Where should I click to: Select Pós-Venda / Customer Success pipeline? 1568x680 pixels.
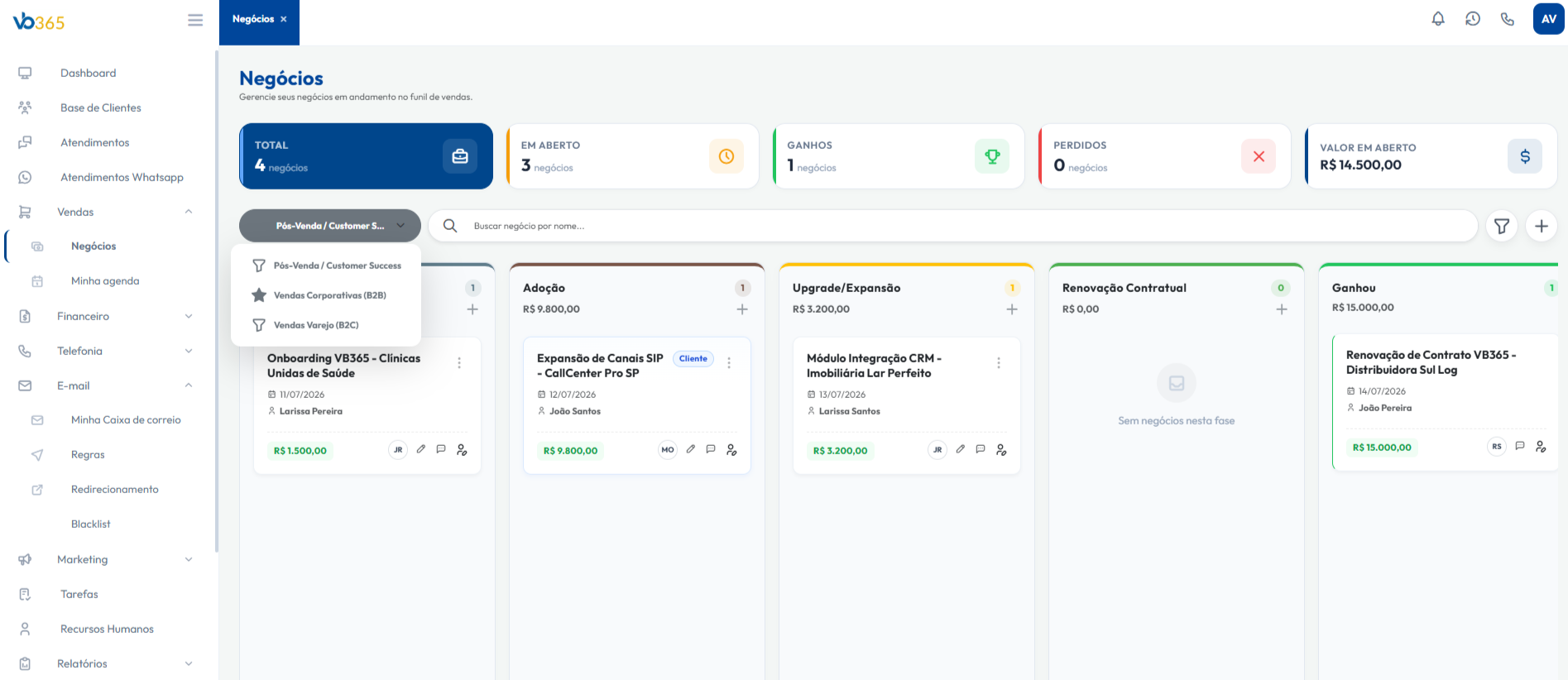pos(326,266)
